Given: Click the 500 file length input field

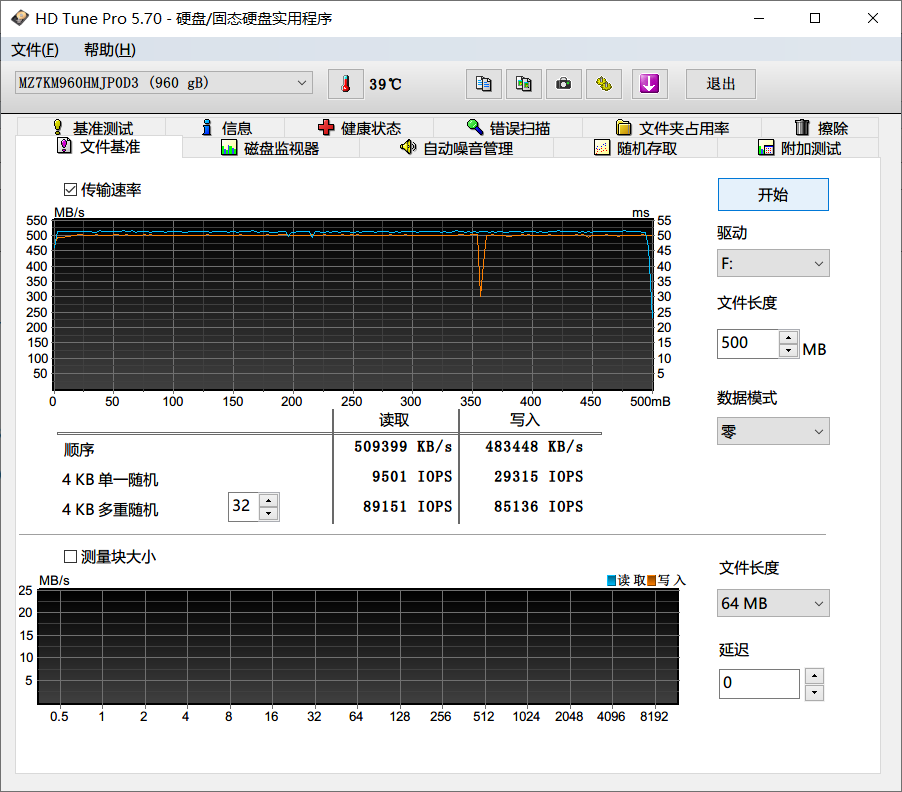Looking at the screenshot, I should pos(748,343).
